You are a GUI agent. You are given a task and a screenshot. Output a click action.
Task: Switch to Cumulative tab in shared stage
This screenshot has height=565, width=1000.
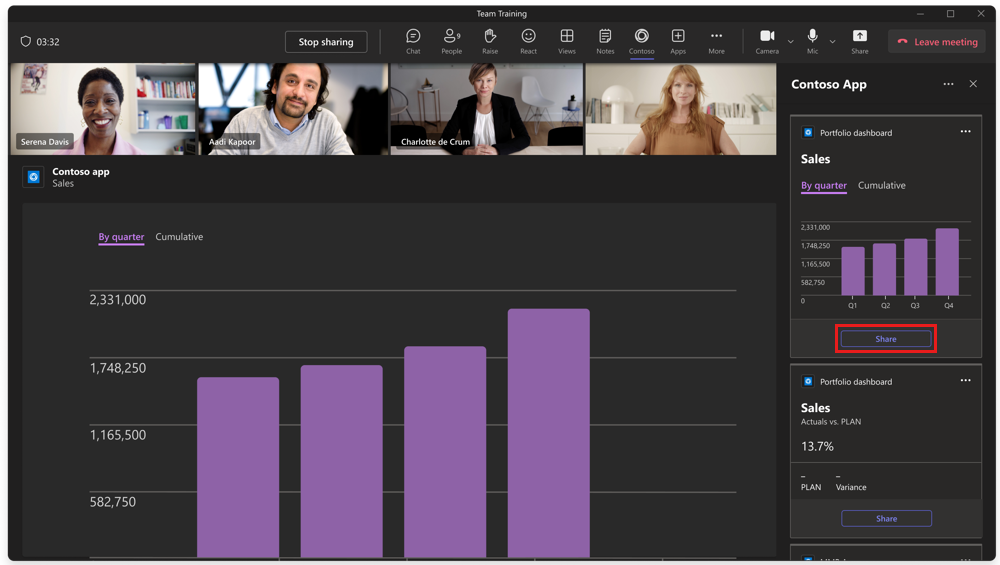pyautogui.click(x=179, y=237)
